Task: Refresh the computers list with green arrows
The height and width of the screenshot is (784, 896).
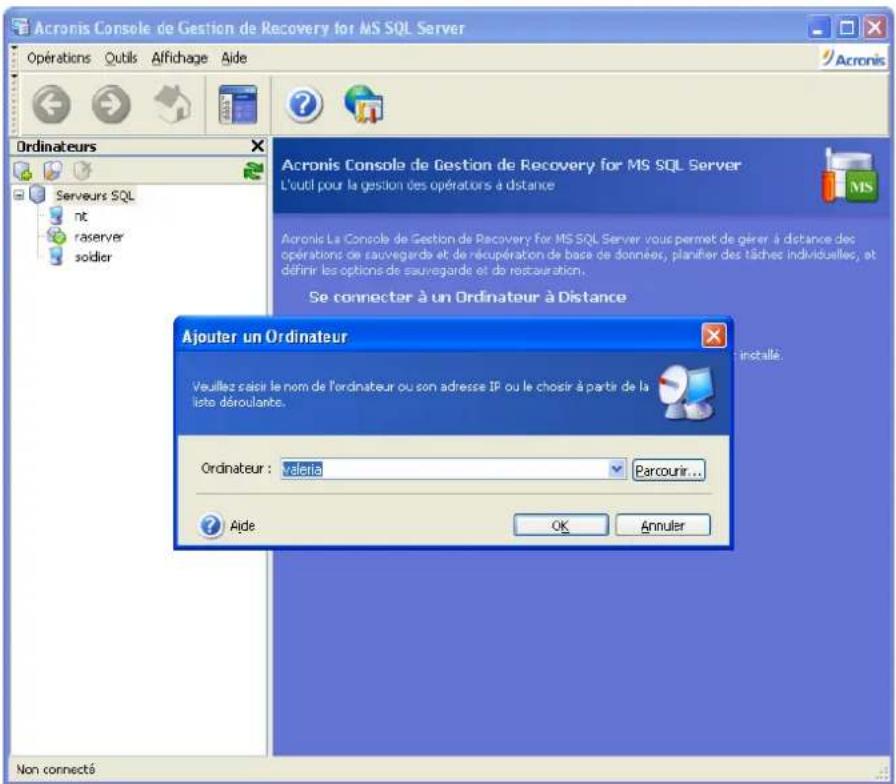Action: point(253,170)
